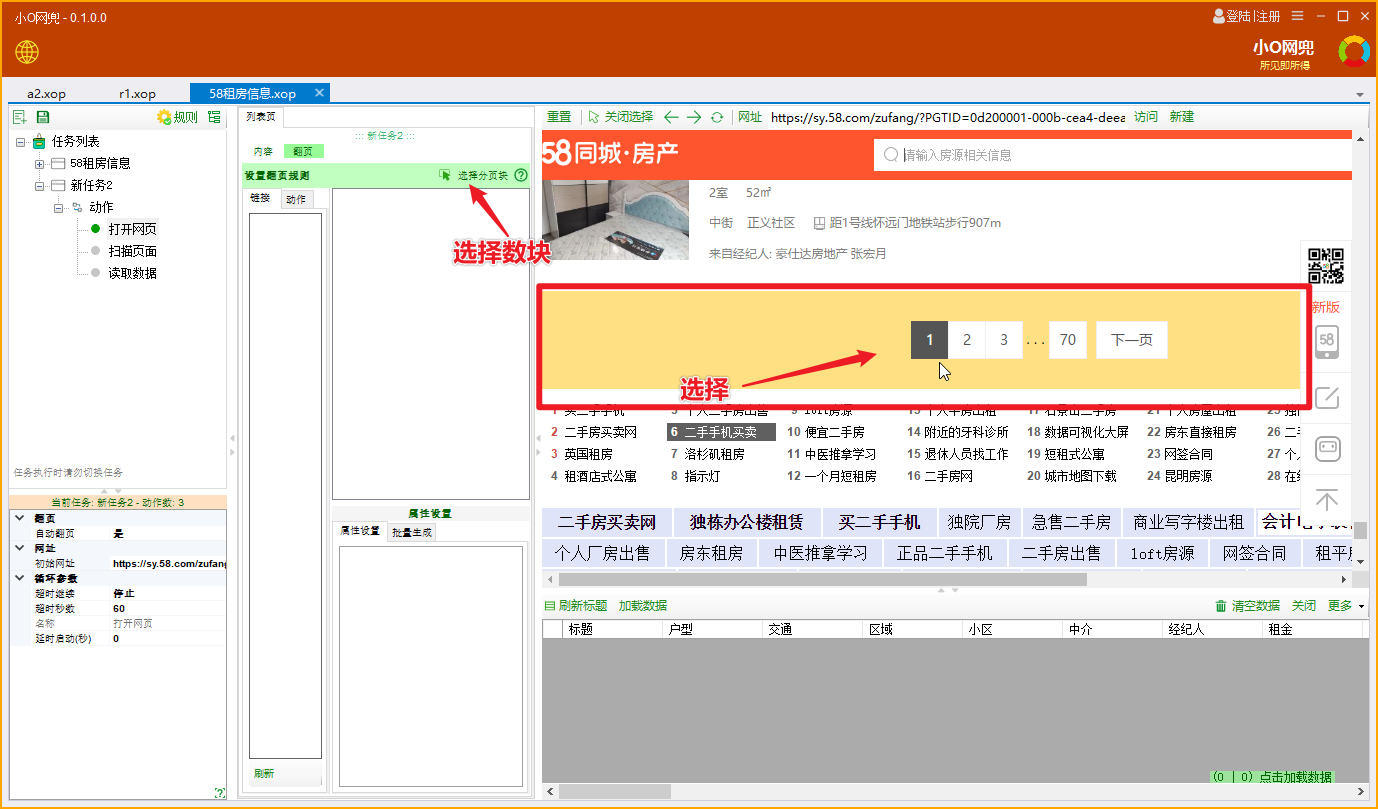Image resolution: width=1378 pixels, height=809 pixels.
Task: Select the 列表页 tab
Action: [260, 117]
